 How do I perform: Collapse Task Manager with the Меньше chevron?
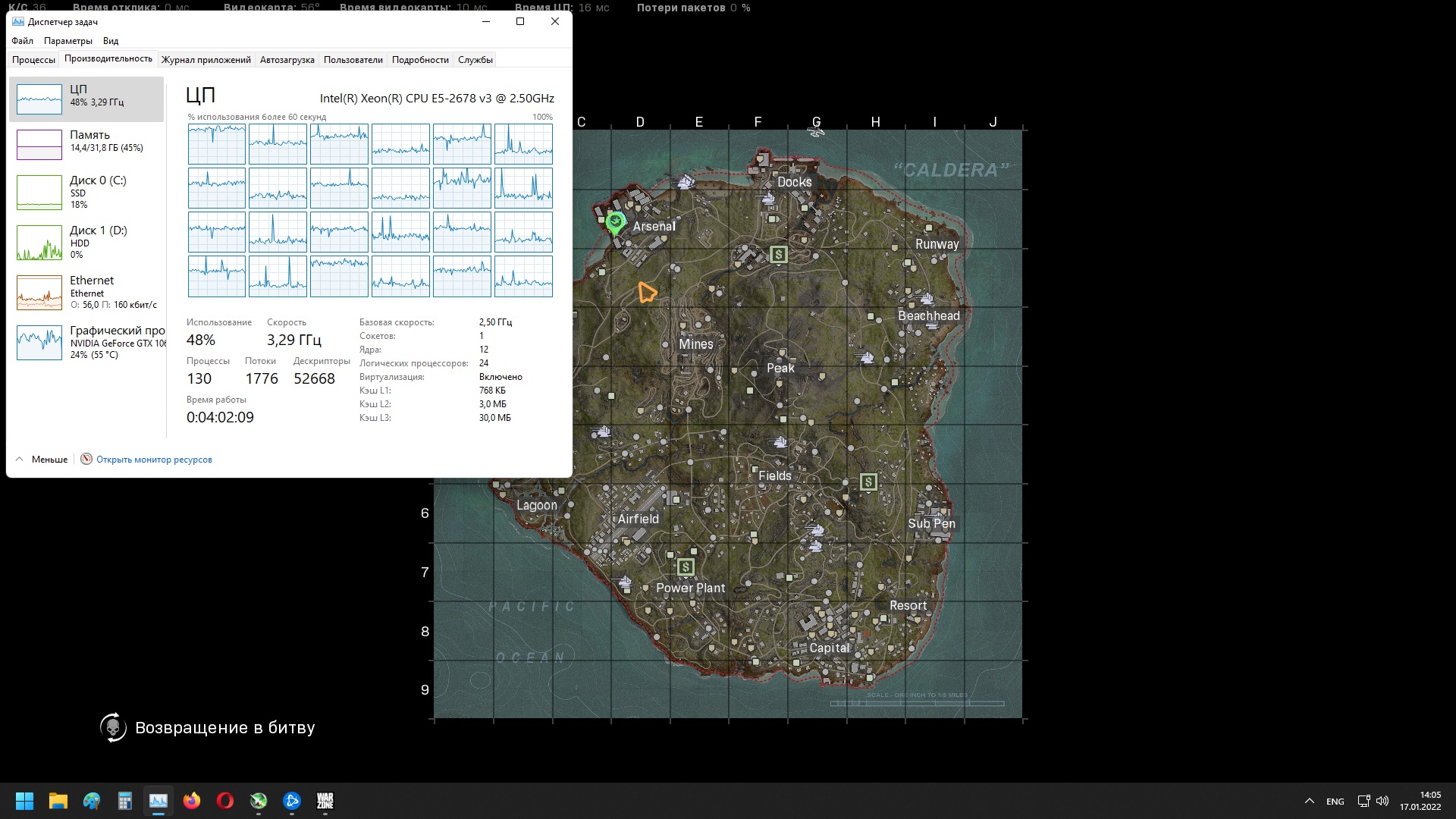[x=20, y=459]
